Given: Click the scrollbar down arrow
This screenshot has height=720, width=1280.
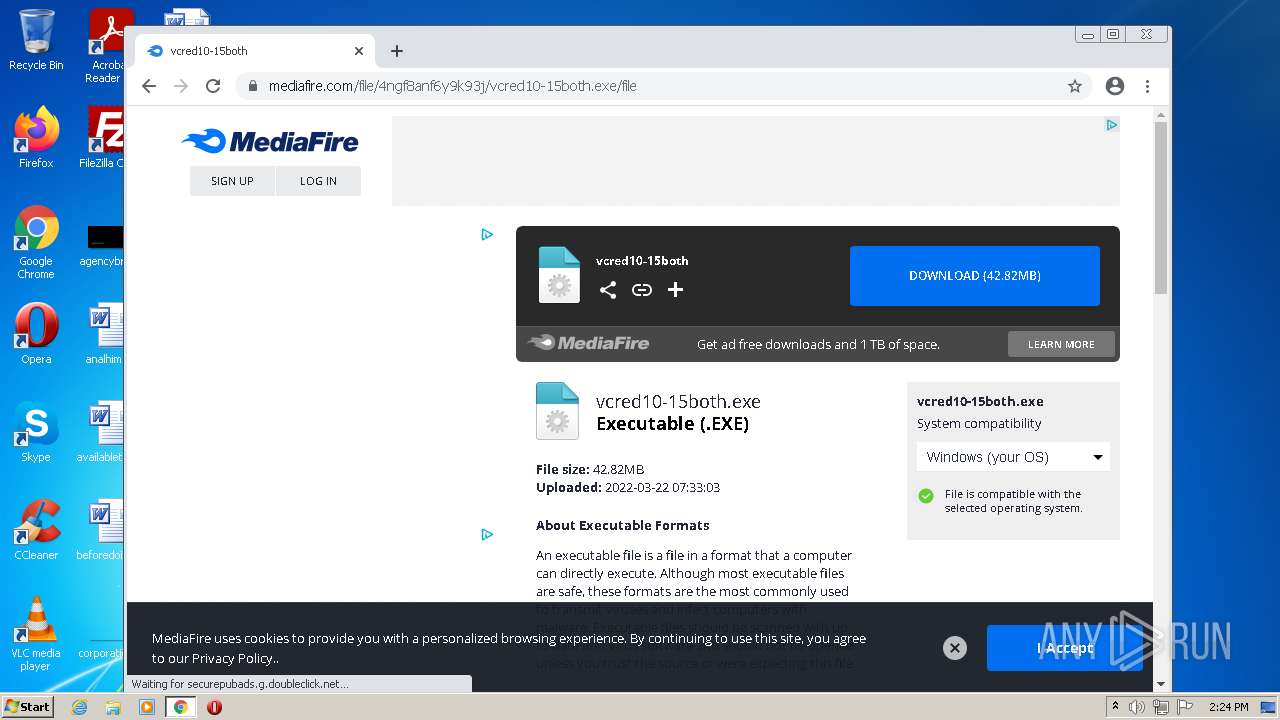Looking at the screenshot, I should [x=1161, y=684].
